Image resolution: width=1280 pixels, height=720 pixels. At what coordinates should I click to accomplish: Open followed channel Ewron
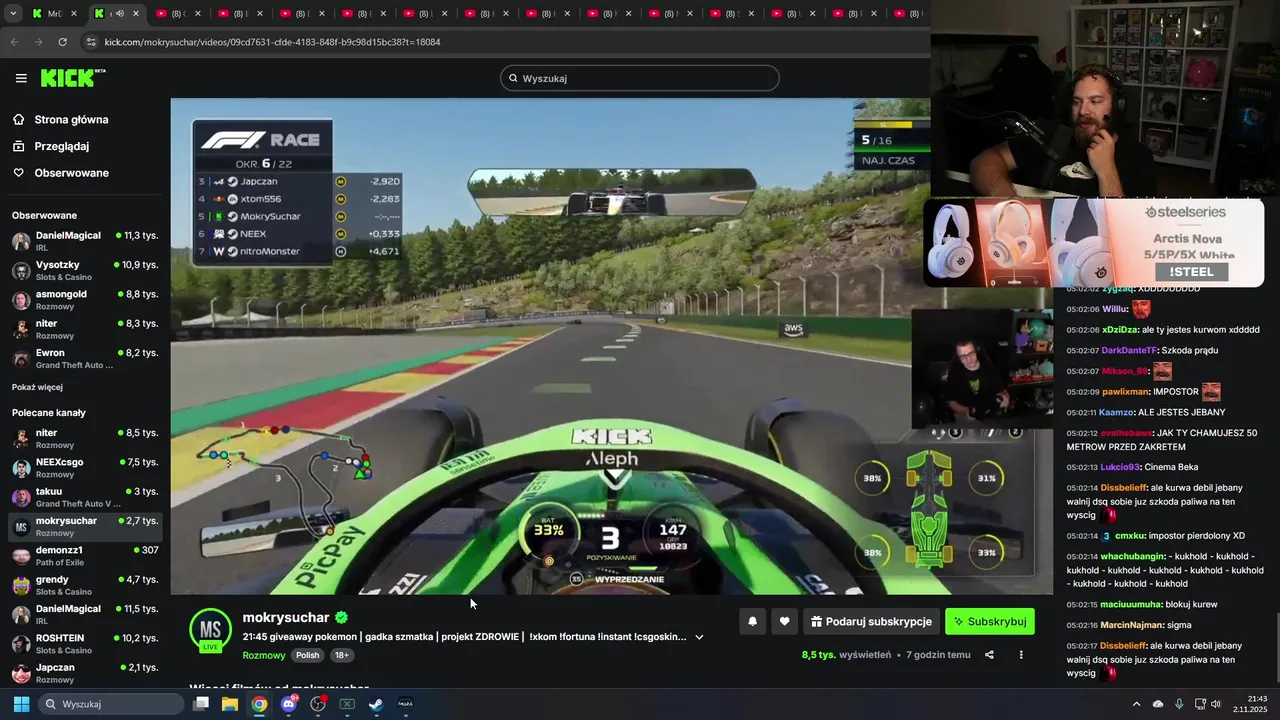85,358
